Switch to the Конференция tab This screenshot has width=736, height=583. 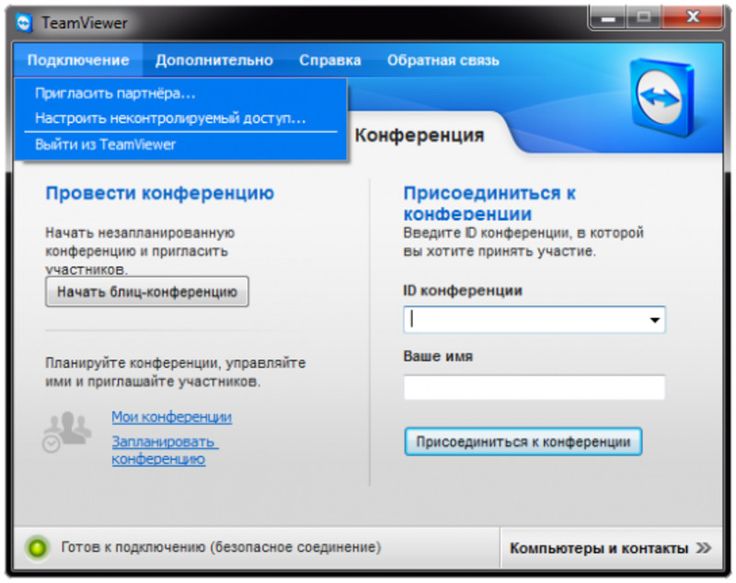coord(419,135)
